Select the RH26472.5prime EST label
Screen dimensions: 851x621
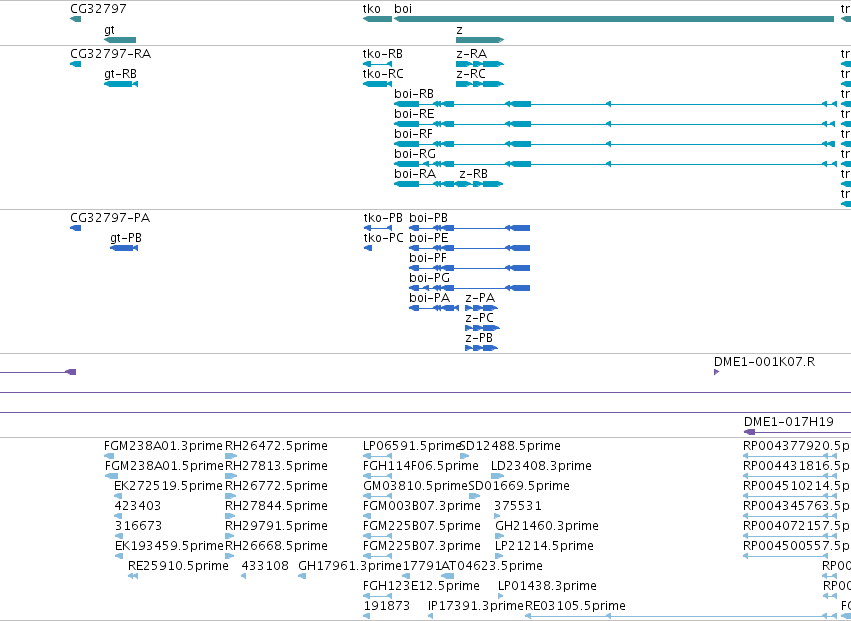coord(276,446)
